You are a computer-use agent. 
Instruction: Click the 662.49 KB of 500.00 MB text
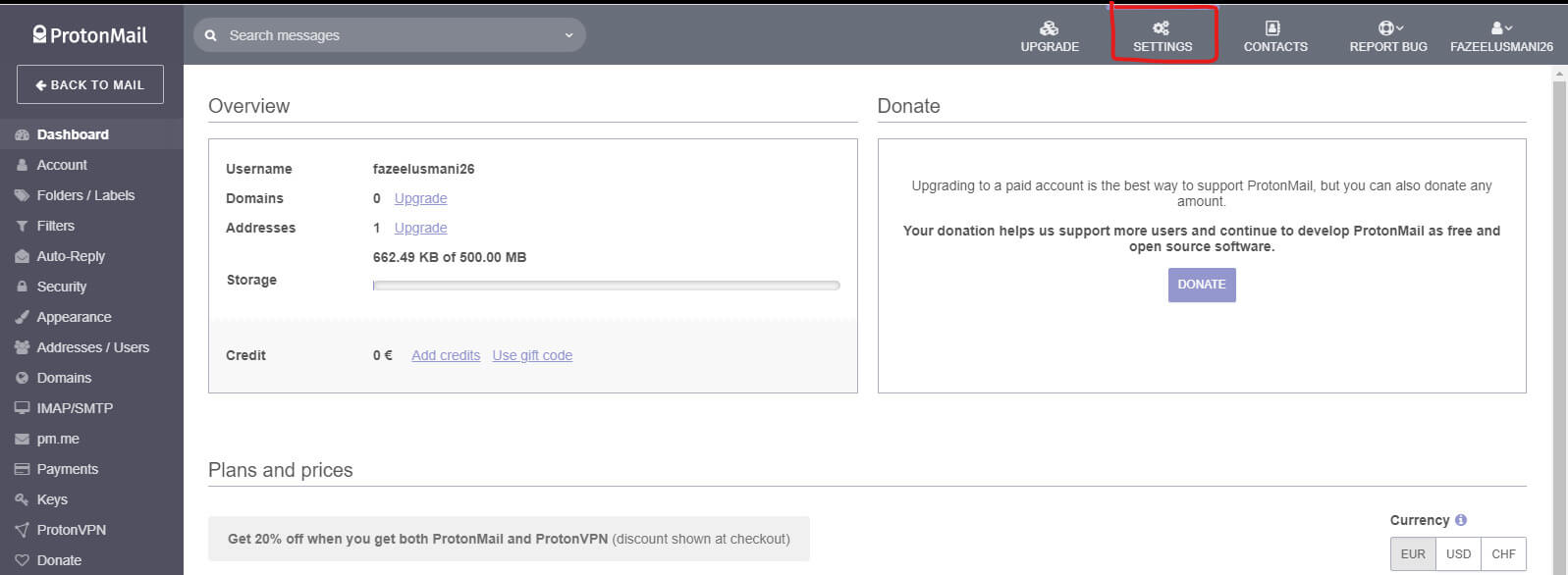(x=450, y=257)
